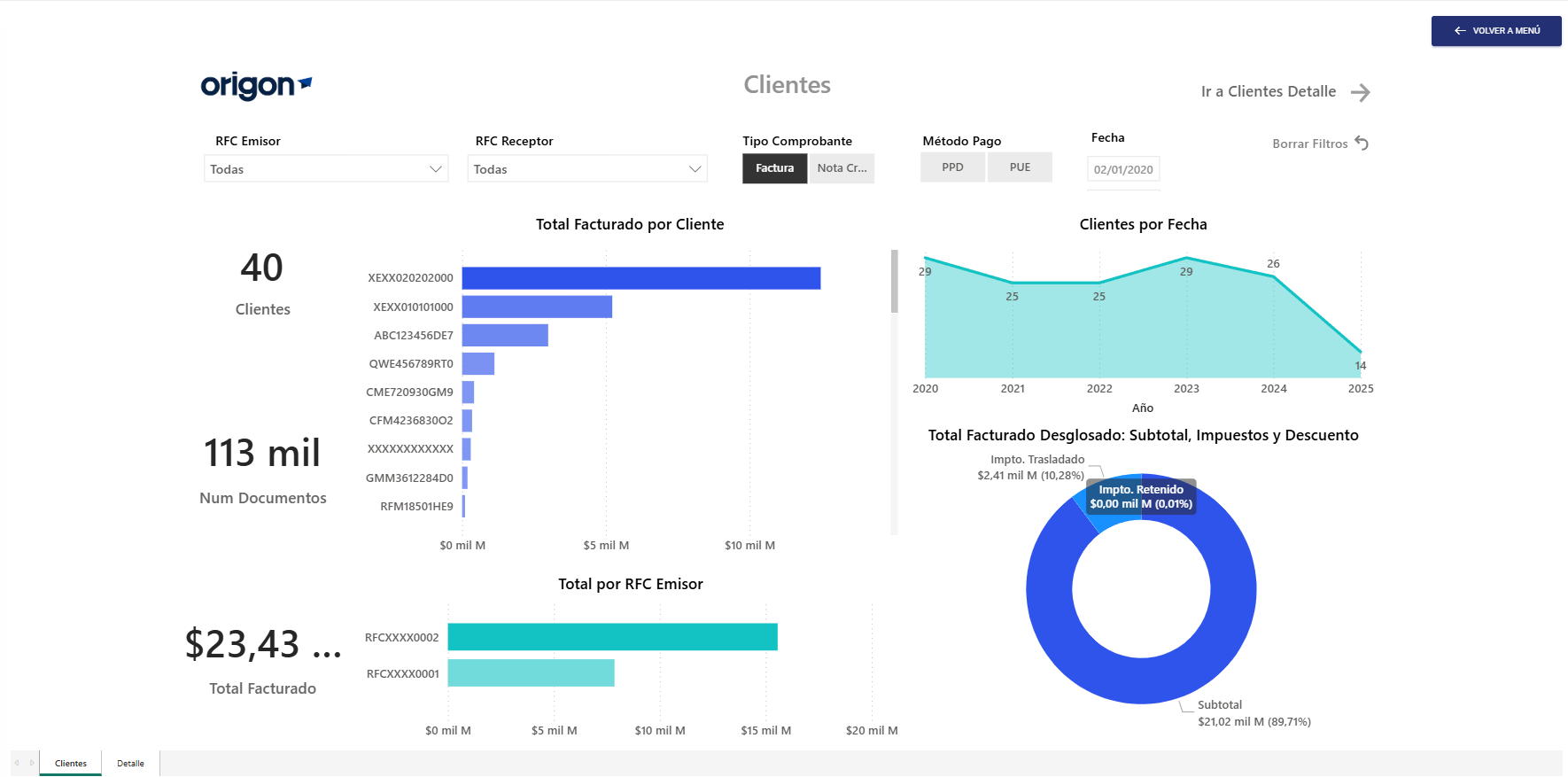Click the back arrow in Volver a Menú
1568x777 pixels.
1459,31
